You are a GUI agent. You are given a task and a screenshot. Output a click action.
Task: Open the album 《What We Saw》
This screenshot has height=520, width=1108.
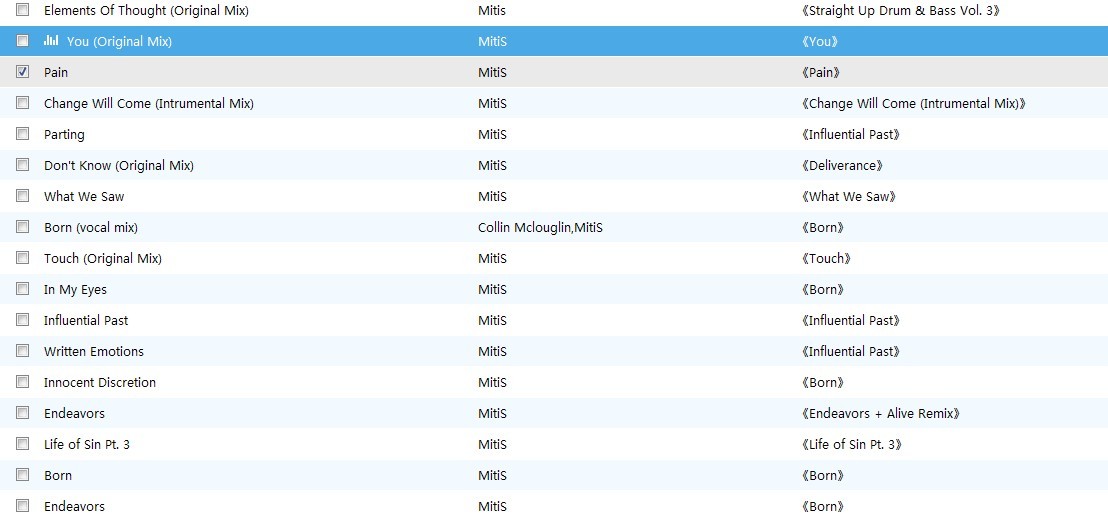tap(849, 197)
